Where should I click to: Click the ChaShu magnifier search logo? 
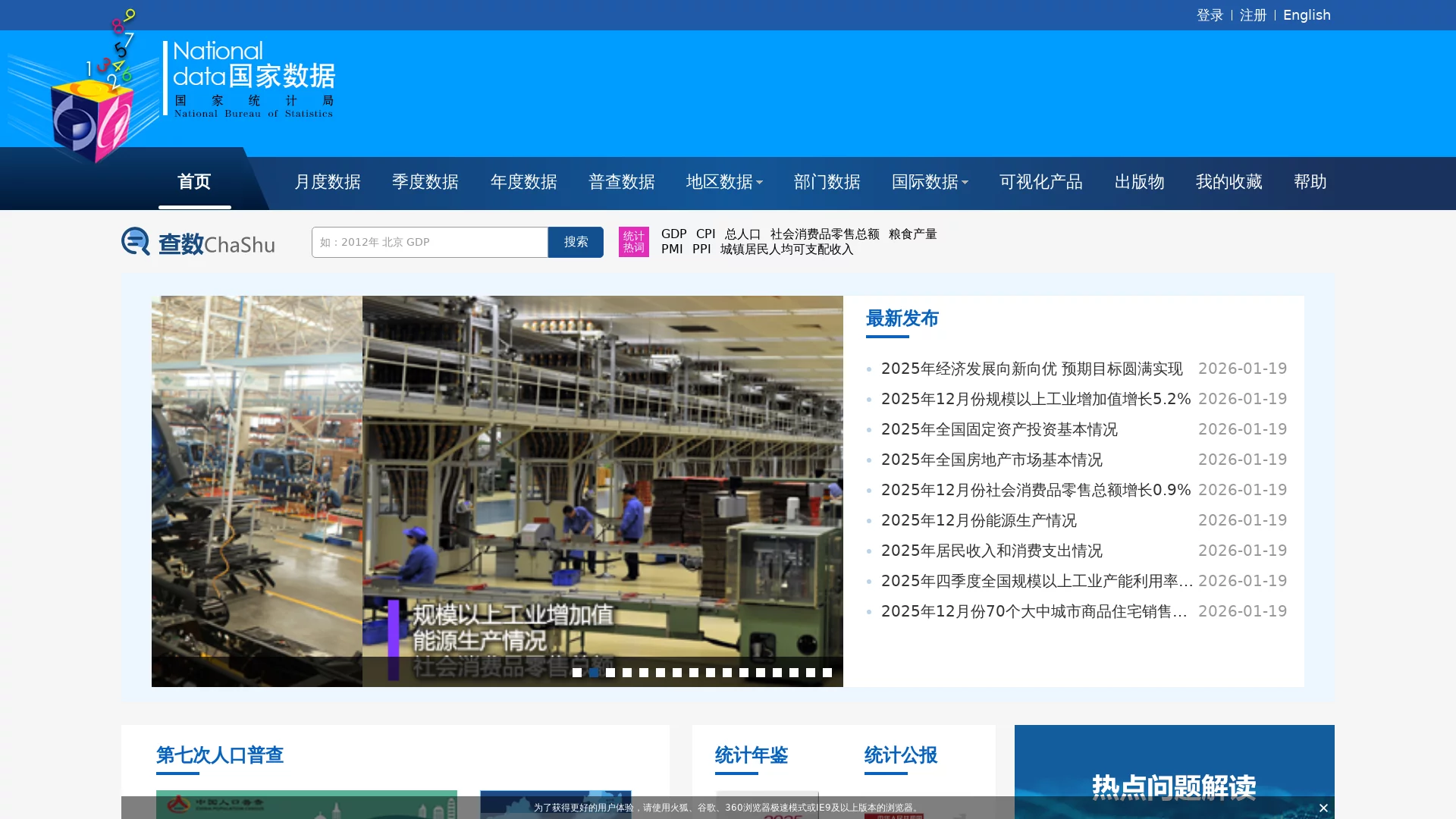tap(136, 241)
